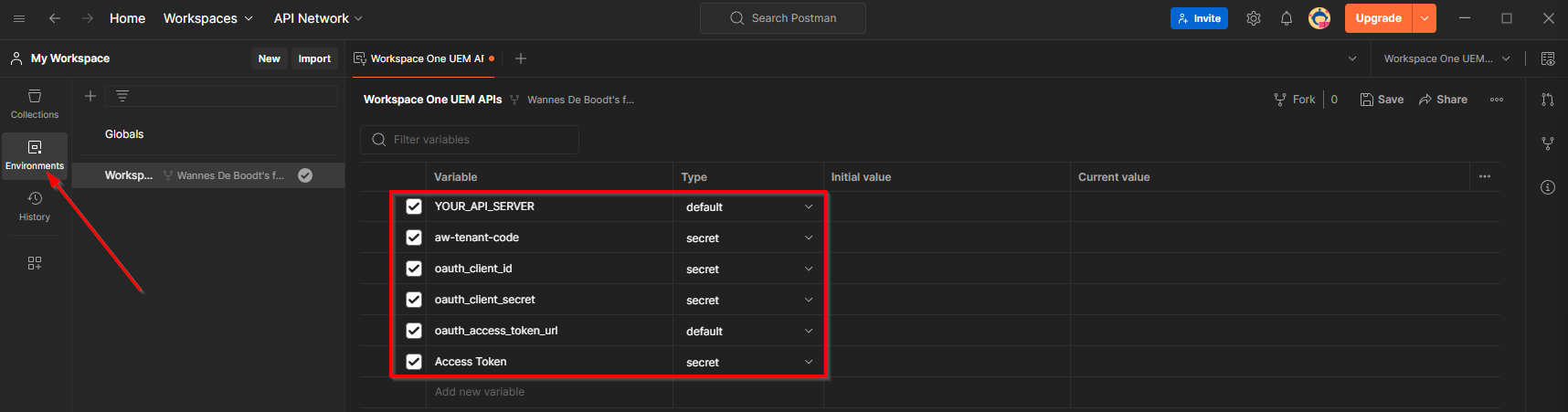Expand the API Network dropdown
This screenshot has width=1568, height=412.
pyautogui.click(x=318, y=18)
